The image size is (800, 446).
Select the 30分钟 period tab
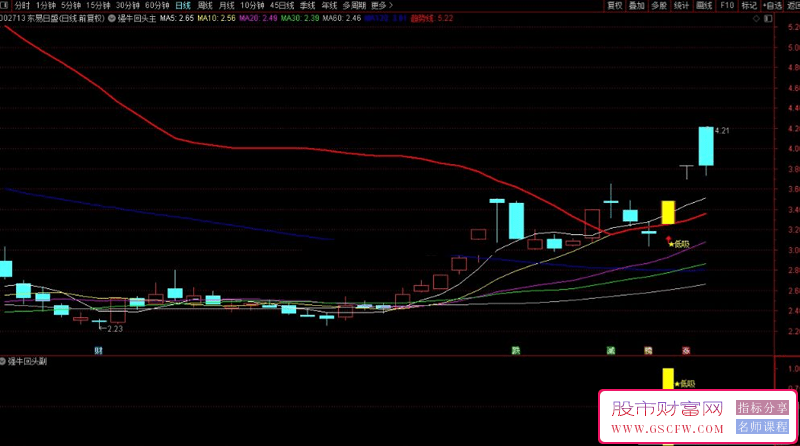[x=128, y=5]
